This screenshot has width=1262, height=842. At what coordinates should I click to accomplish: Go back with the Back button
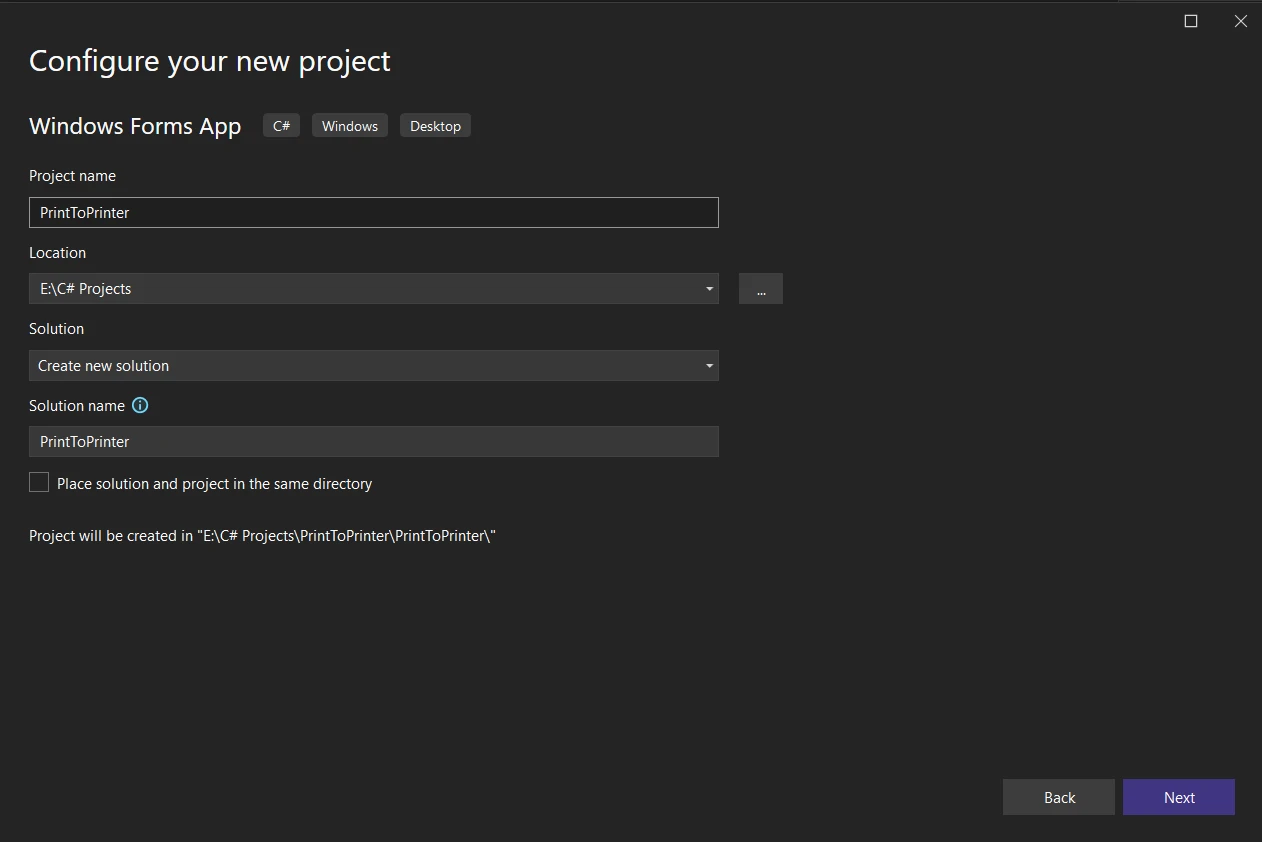coord(1058,797)
